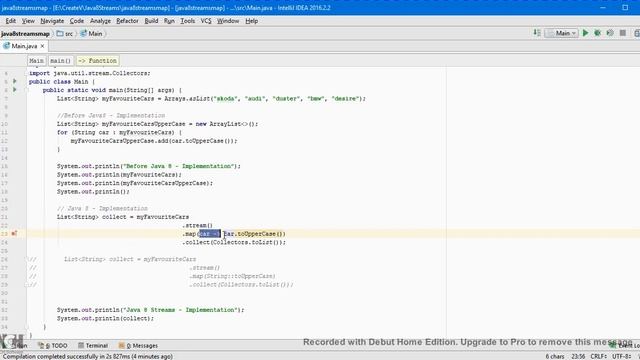Open the Navigate menu
This screenshot has height=360, width=640.
click(52, 21)
